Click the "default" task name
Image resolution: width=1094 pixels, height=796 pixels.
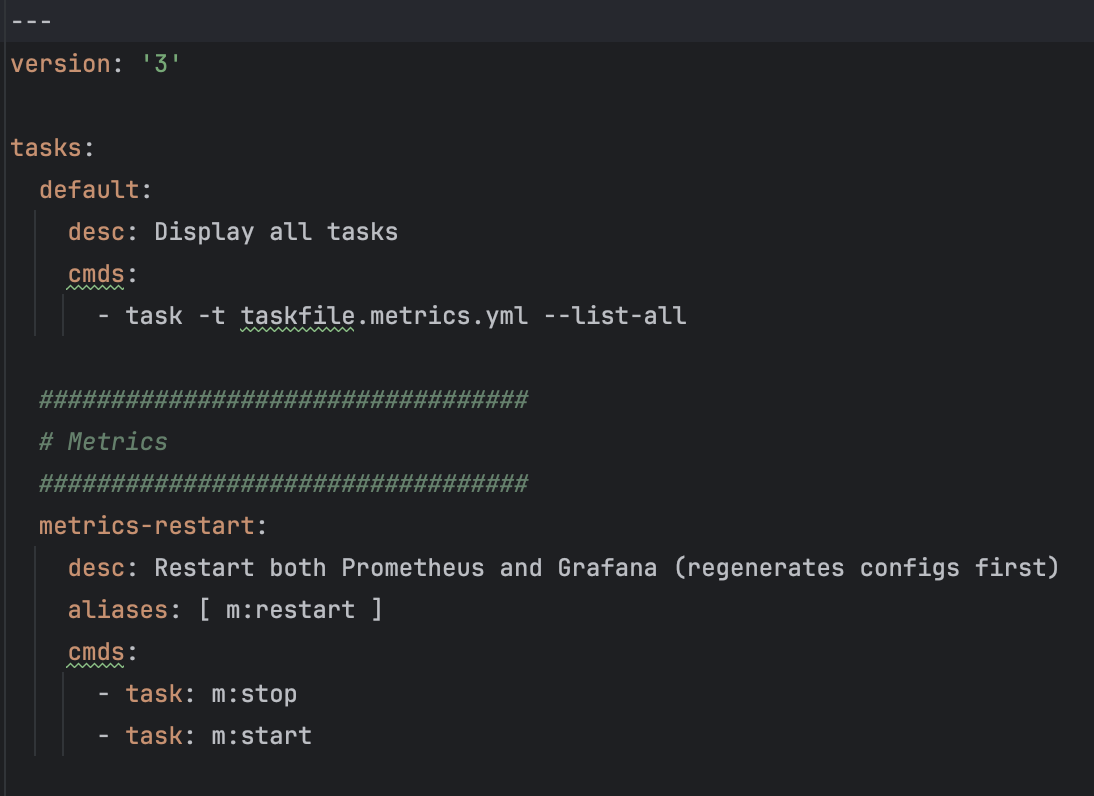coord(88,190)
